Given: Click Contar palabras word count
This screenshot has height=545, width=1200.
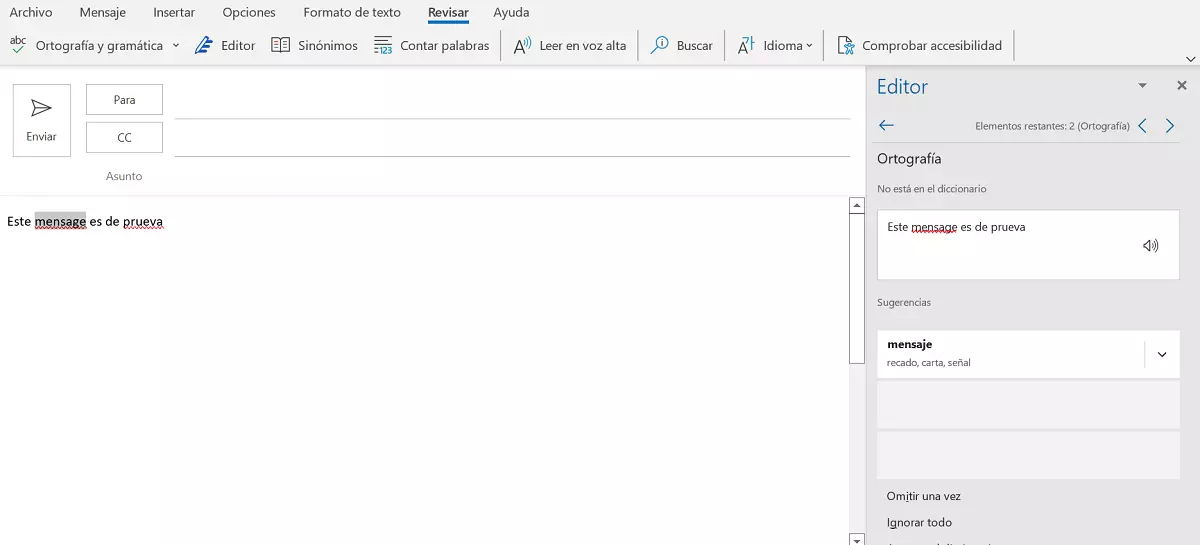Looking at the screenshot, I should (x=431, y=45).
